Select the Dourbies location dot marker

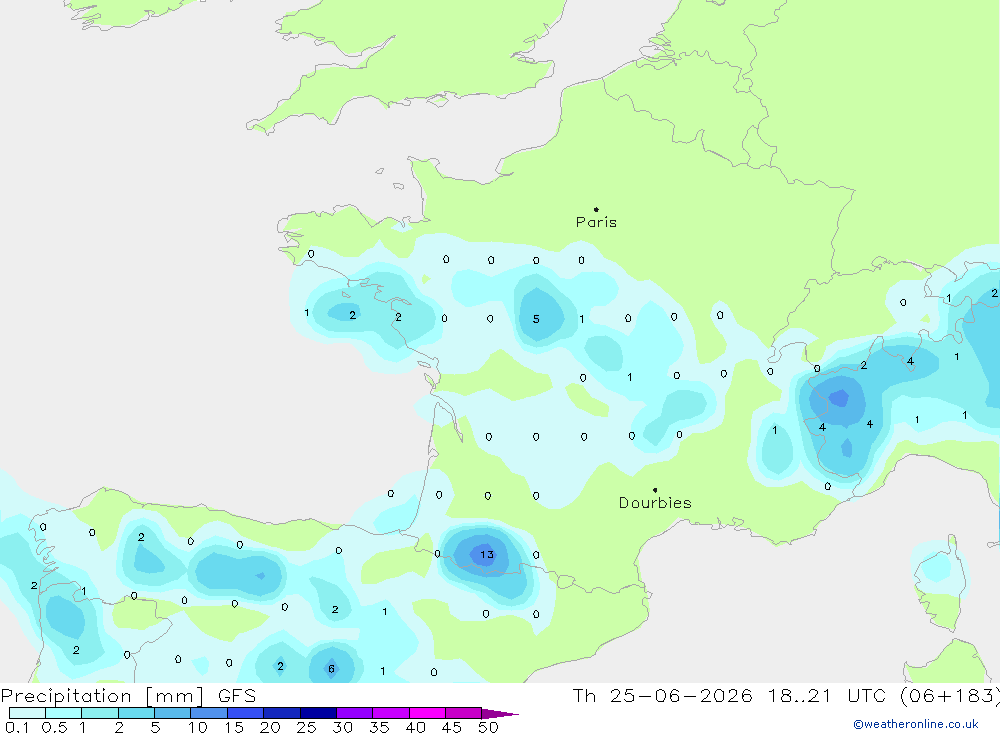[x=655, y=490]
